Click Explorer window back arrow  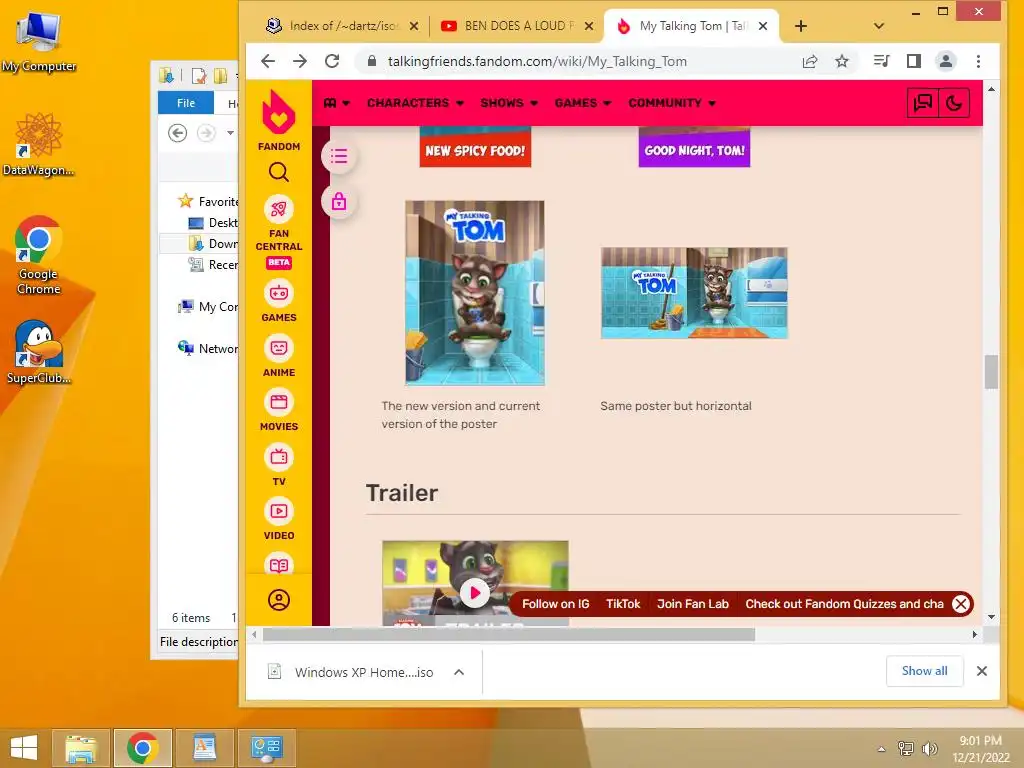pos(177,133)
